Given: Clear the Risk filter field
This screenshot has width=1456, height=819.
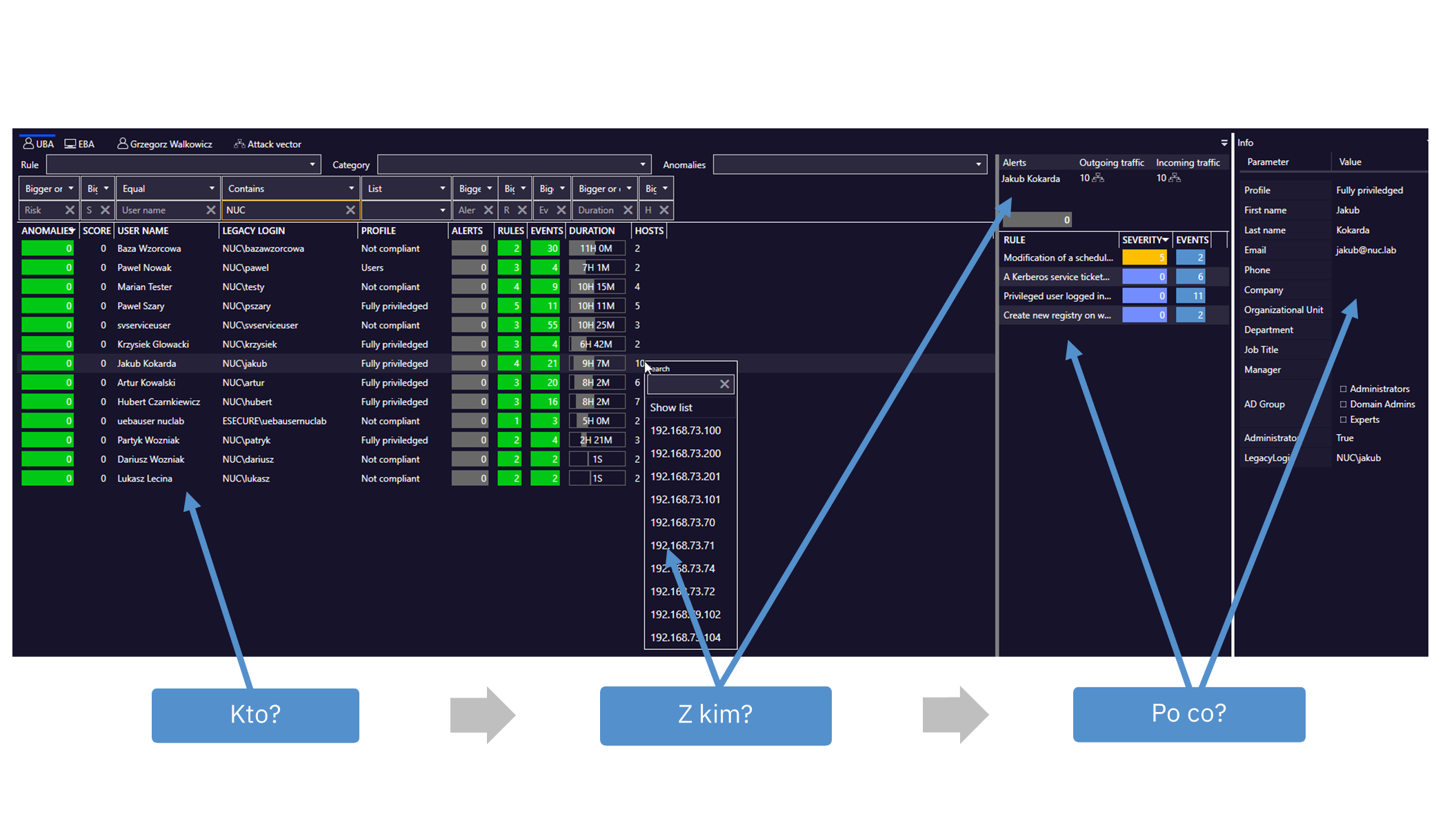Looking at the screenshot, I should tap(70, 210).
